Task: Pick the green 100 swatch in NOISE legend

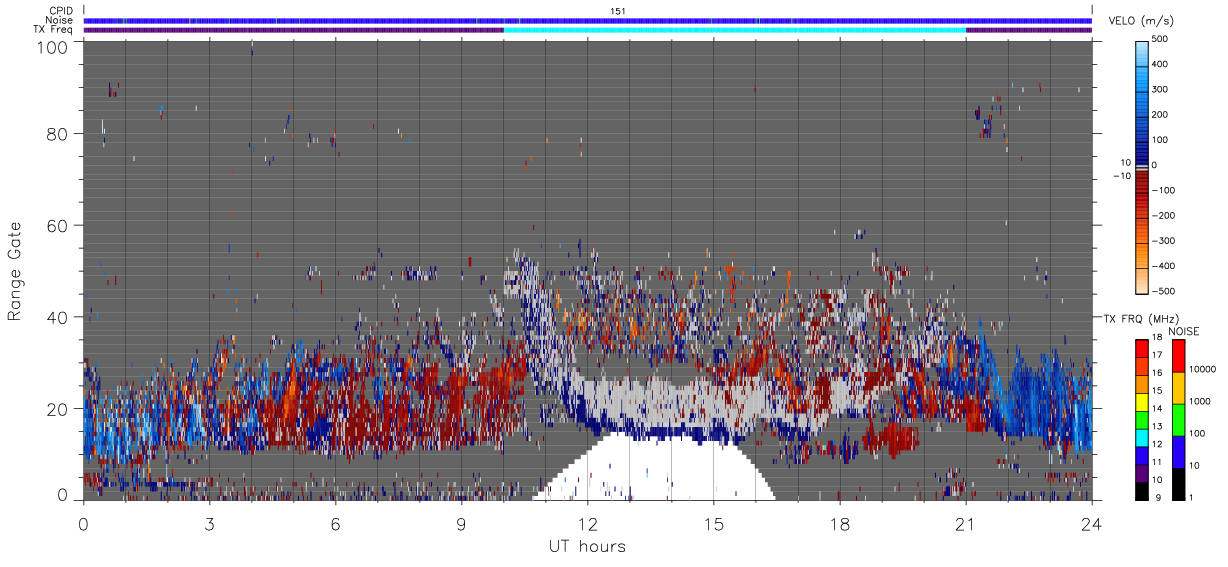Action: point(1178,420)
